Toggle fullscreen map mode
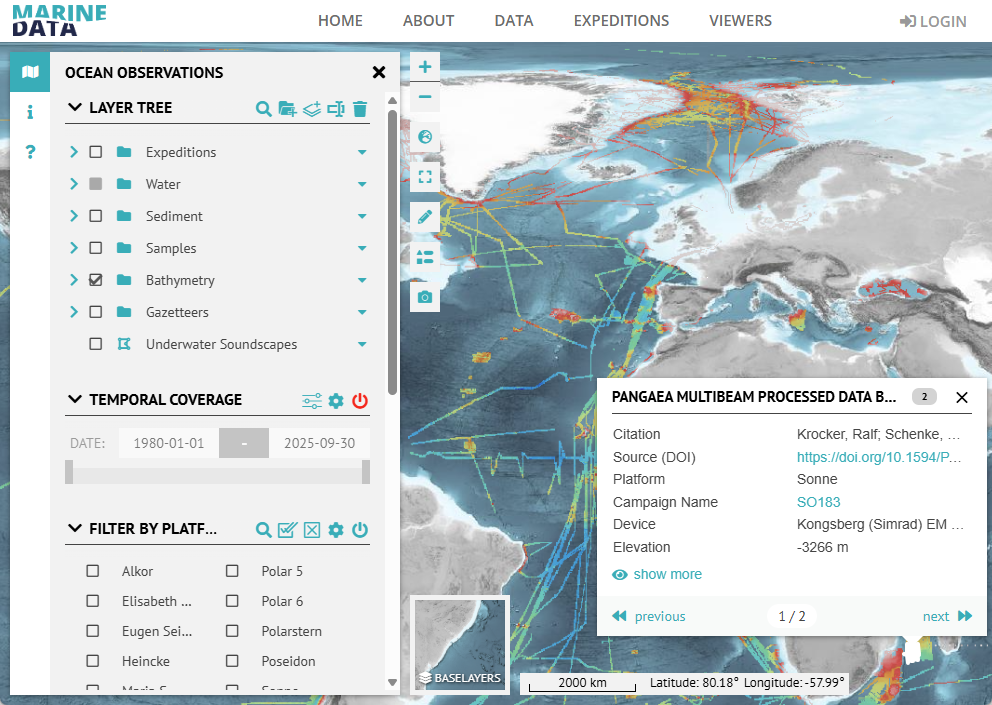This screenshot has height=705, width=992. pos(425,177)
